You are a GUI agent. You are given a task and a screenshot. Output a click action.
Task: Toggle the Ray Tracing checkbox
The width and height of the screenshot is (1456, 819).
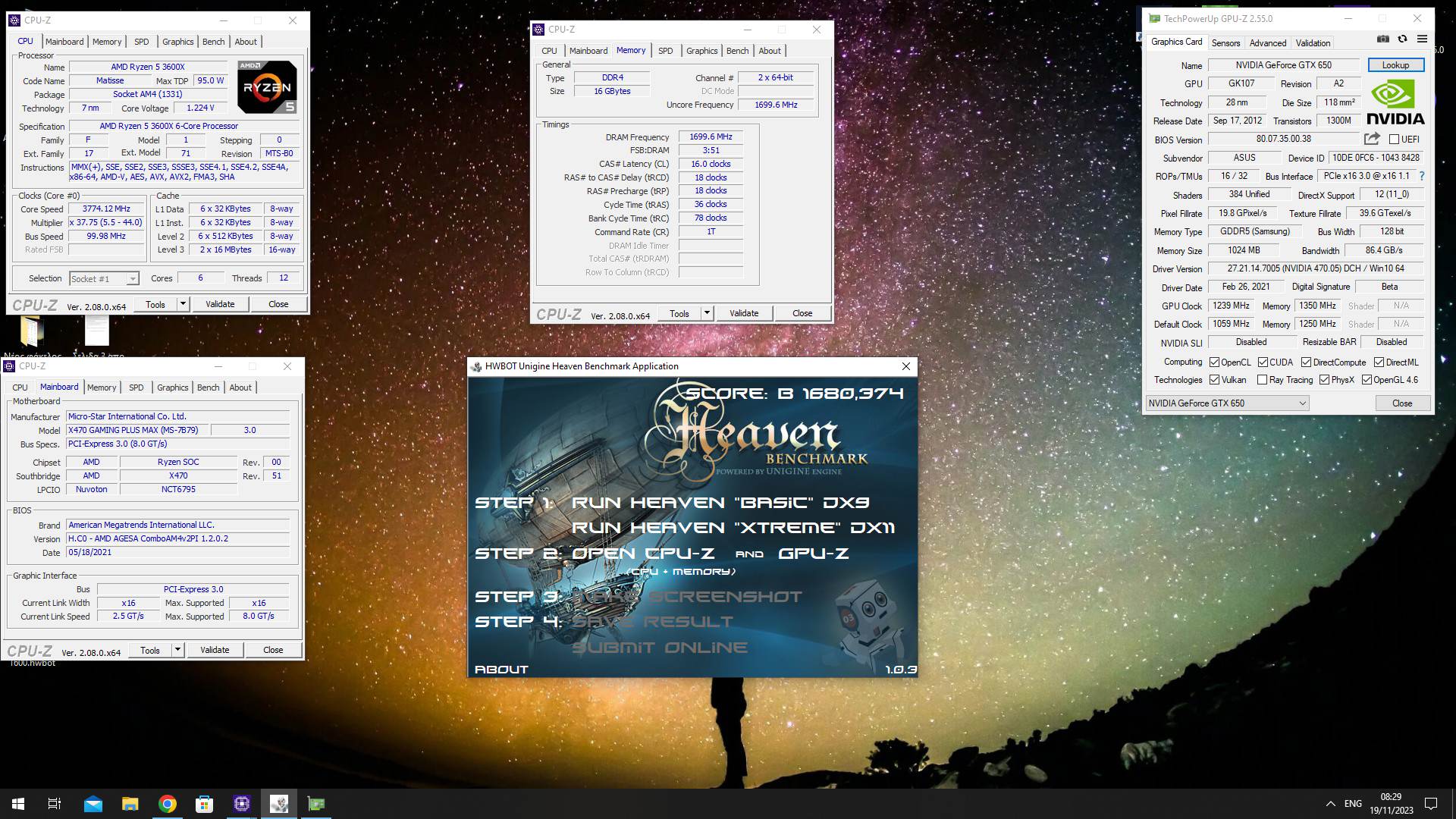tap(1262, 380)
